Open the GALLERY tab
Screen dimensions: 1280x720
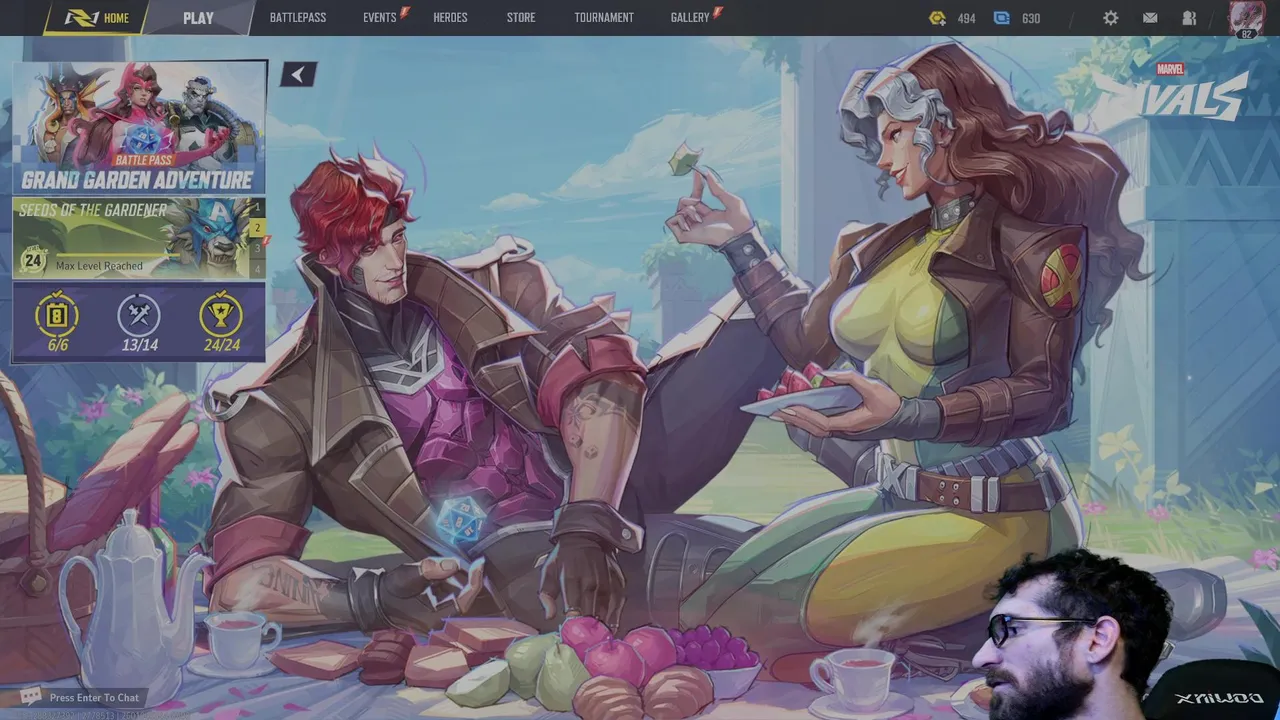(x=690, y=18)
